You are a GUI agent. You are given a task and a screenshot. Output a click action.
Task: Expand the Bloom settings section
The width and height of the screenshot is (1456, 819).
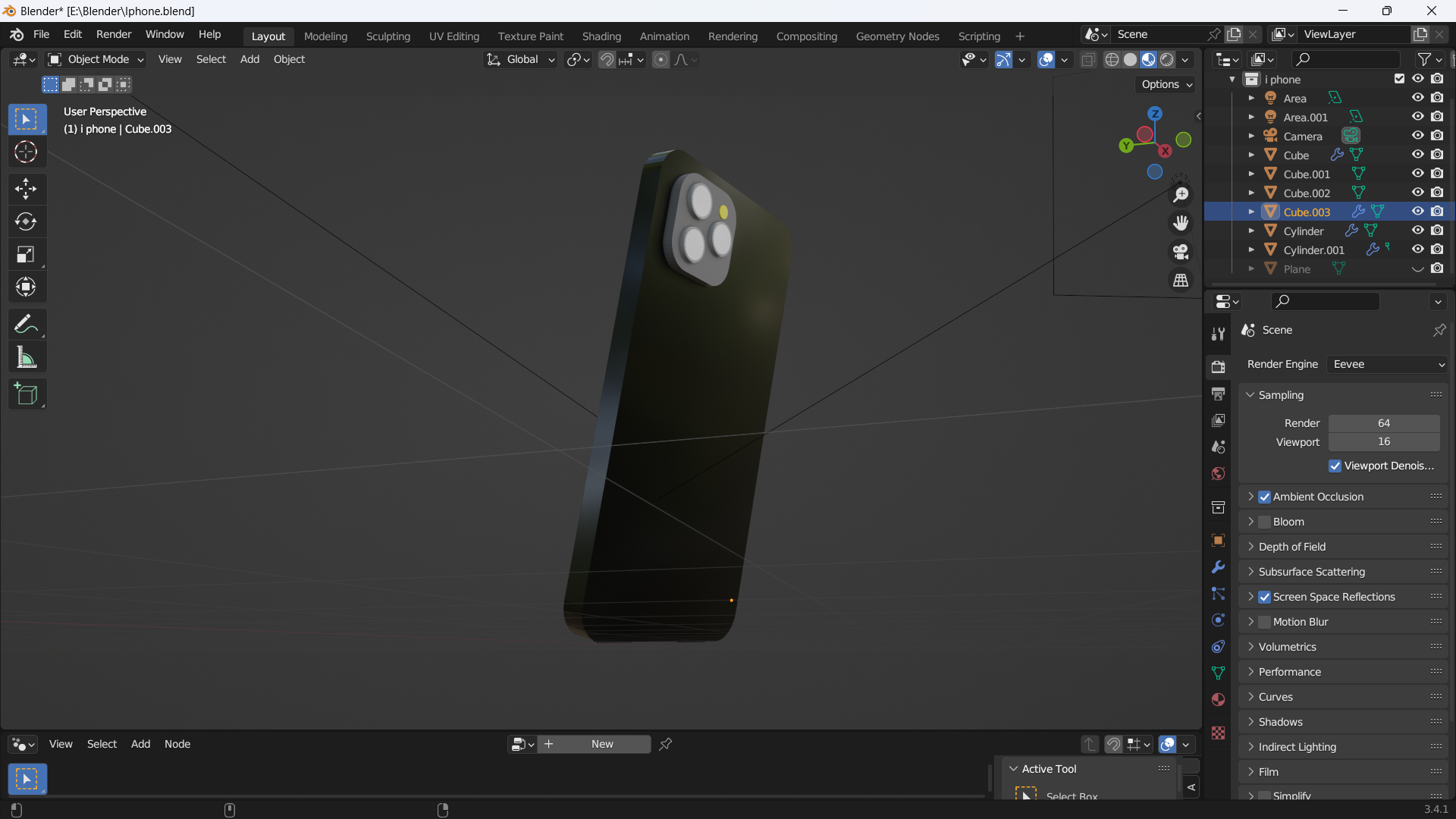point(1252,521)
